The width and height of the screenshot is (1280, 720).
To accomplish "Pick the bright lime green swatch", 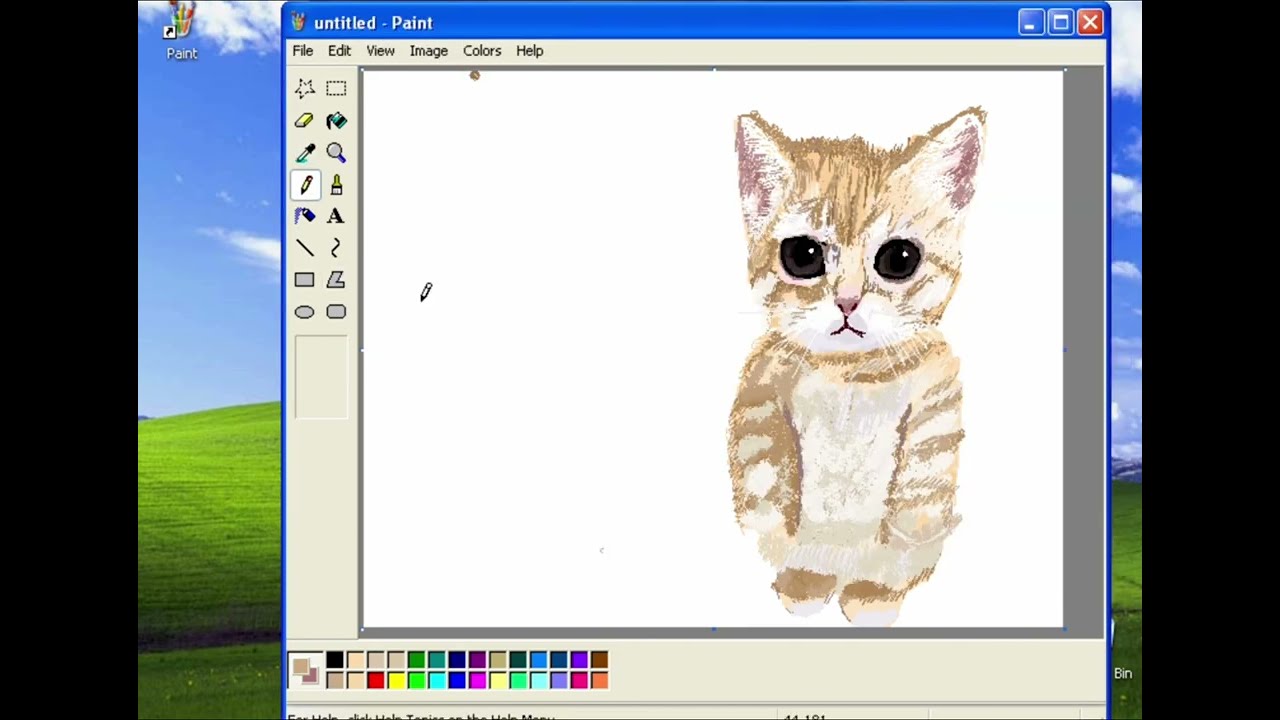I will tap(416, 680).
